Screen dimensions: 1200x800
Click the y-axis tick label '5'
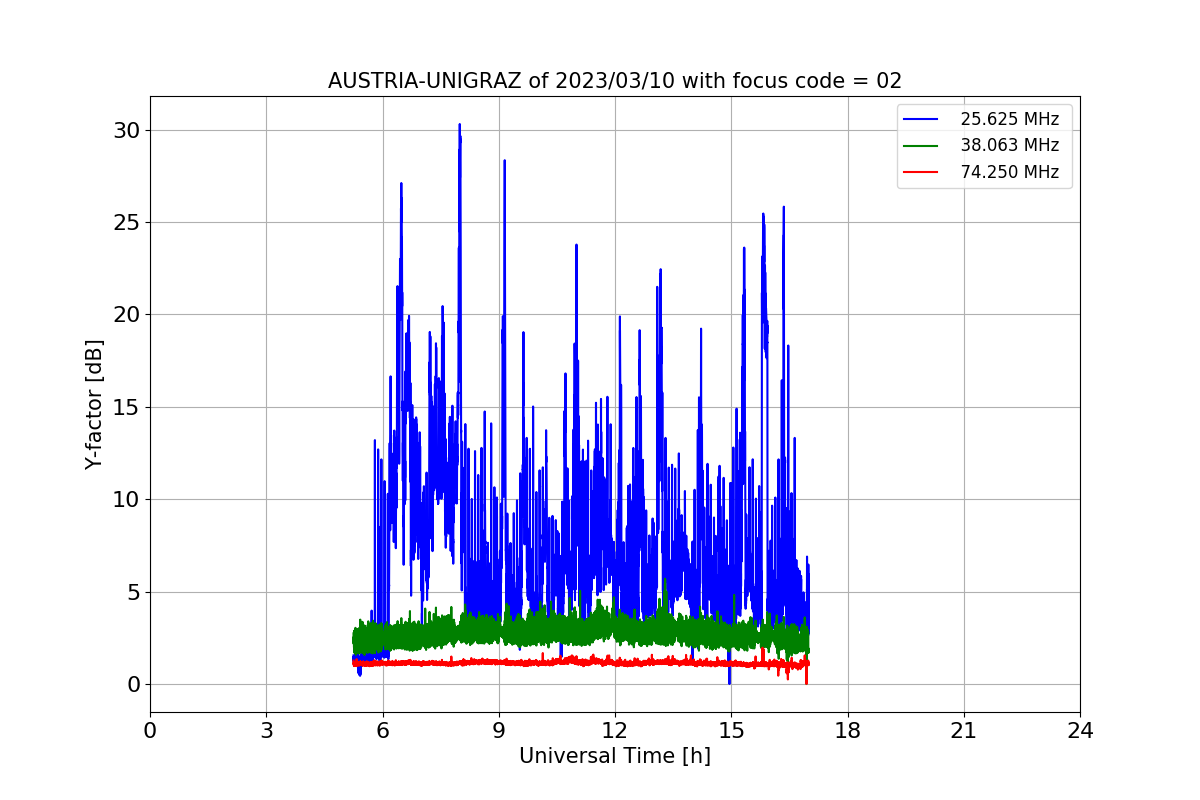click(x=133, y=592)
